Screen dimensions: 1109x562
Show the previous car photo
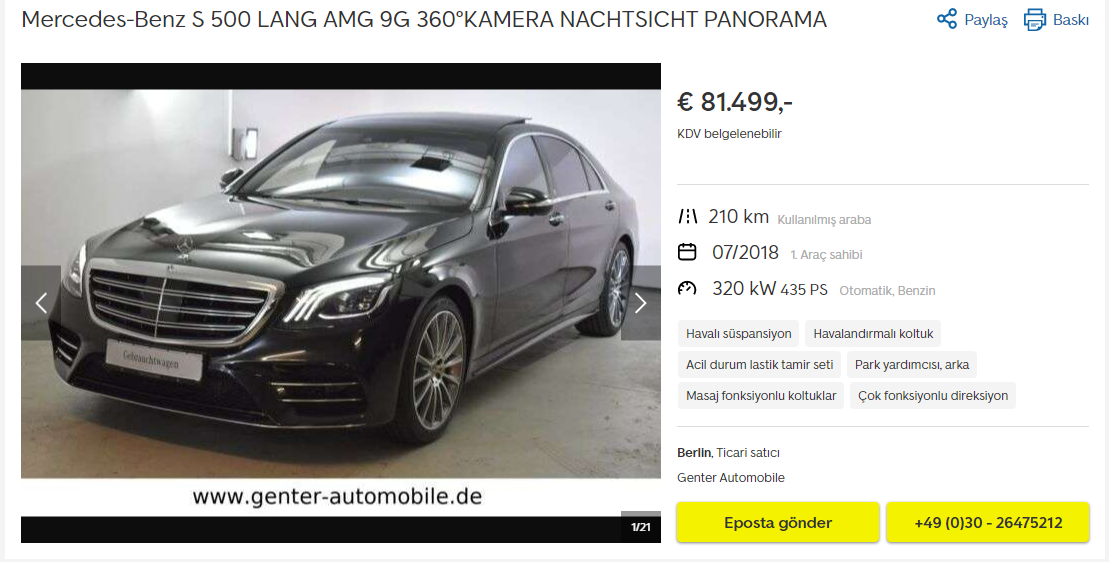point(41,303)
